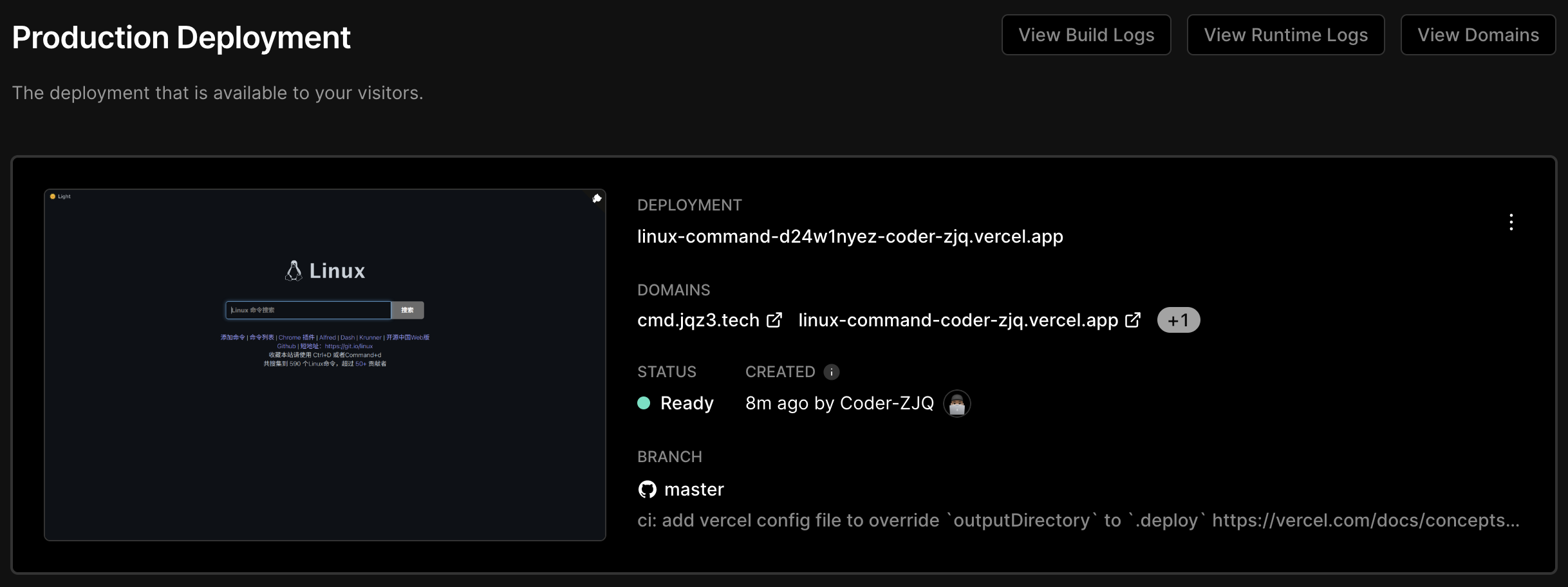Click the "Ready" status text
1568x587 pixels.
[x=687, y=403]
